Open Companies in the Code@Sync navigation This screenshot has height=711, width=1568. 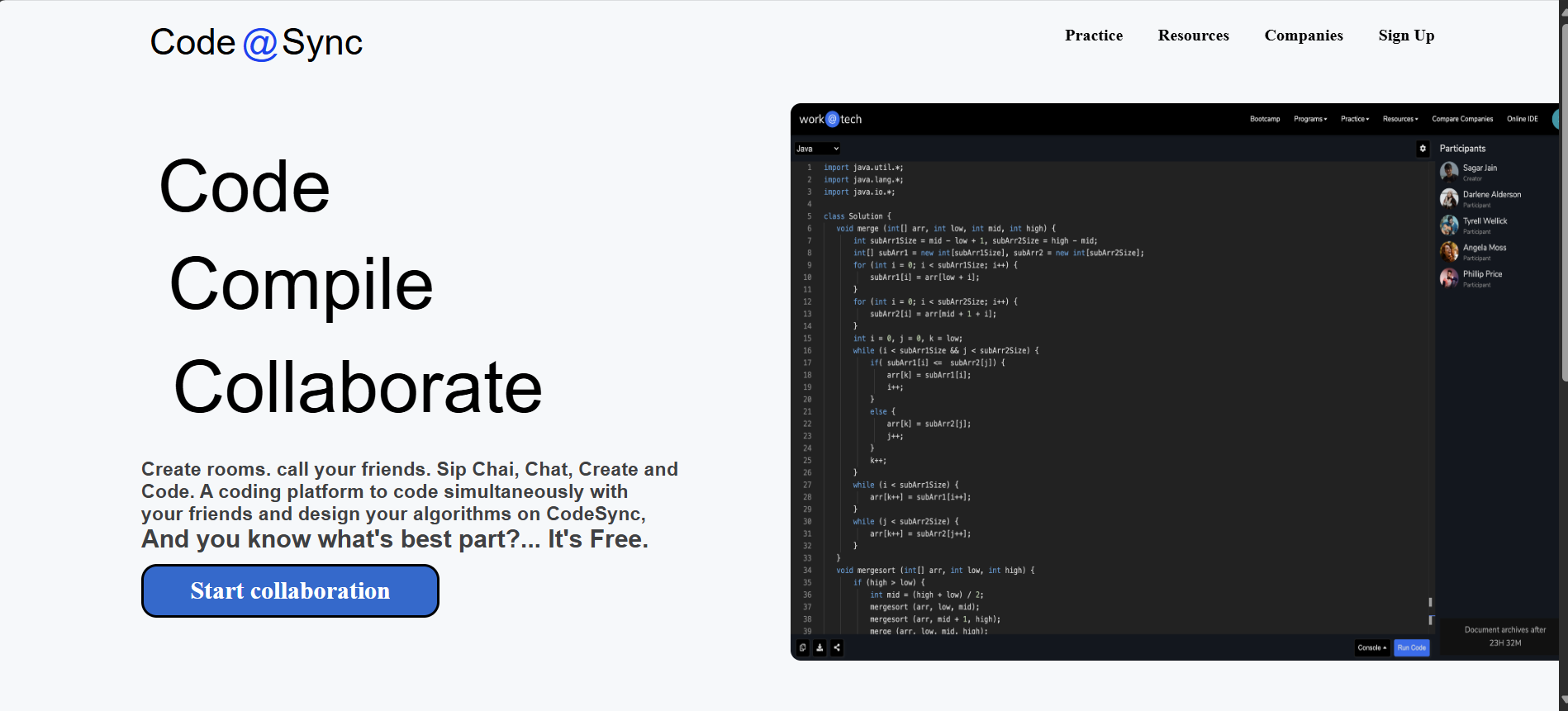click(x=1303, y=36)
